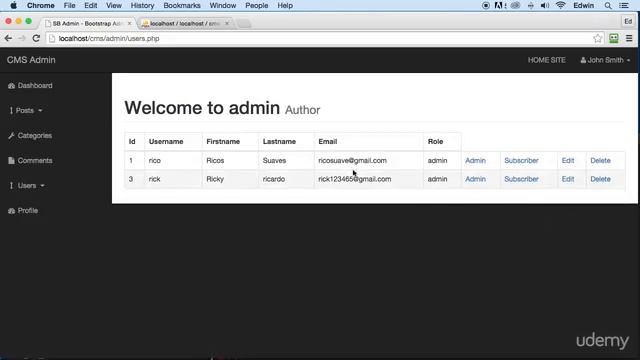This screenshot has height=360, width=640.
Task: Click email ricosuave@gmail.com cell
Action: pyautogui.click(x=369, y=160)
